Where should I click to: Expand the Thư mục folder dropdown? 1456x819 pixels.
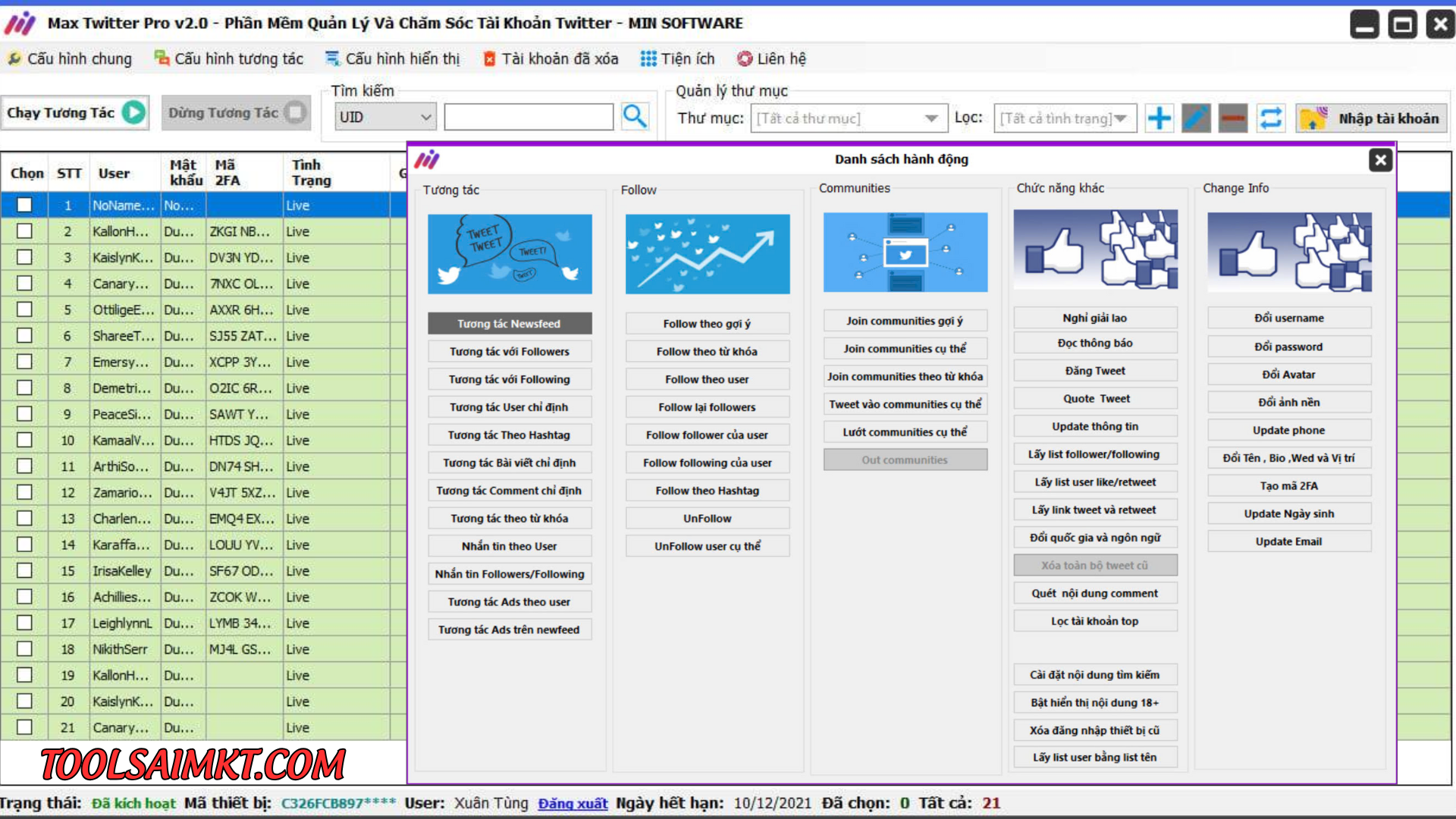pos(849,118)
